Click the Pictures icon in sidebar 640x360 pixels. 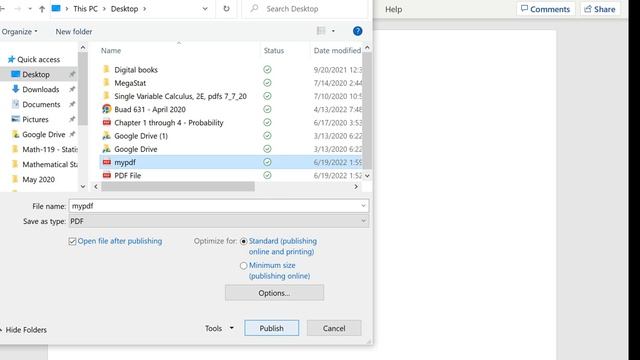click(16, 119)
